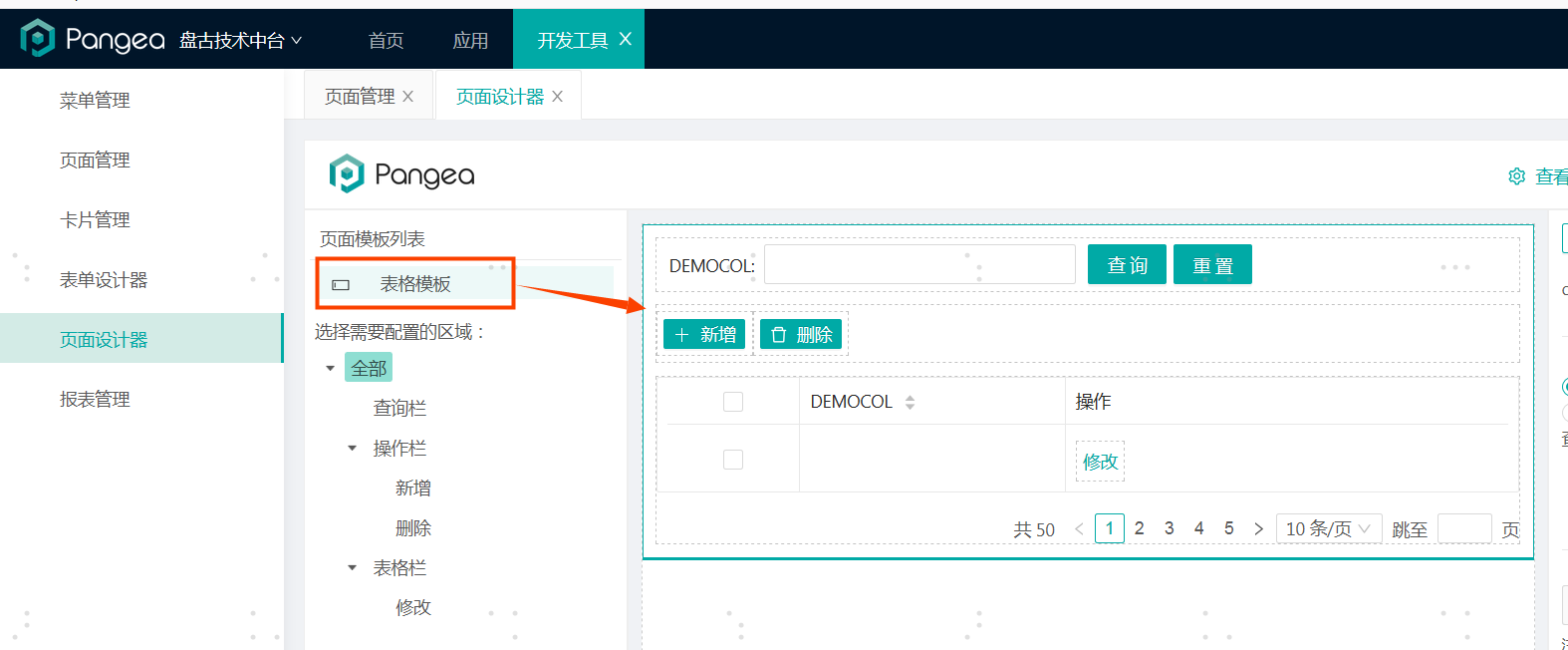This screenshot has width=1568, height=650.
Task: Close the 页面设计器 tab
Action: [557, 97]
